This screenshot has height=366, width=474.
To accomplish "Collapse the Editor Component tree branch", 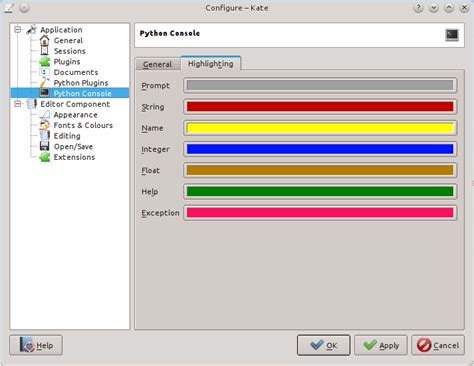I will 18,104.
